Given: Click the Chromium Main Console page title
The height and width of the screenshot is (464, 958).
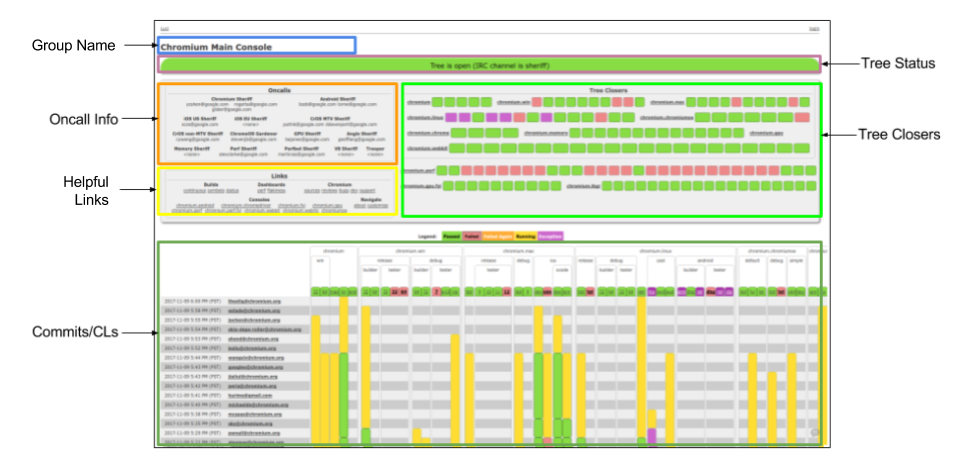Looking at the screenshot, I should pyautogui.click(x=208, y=46).
